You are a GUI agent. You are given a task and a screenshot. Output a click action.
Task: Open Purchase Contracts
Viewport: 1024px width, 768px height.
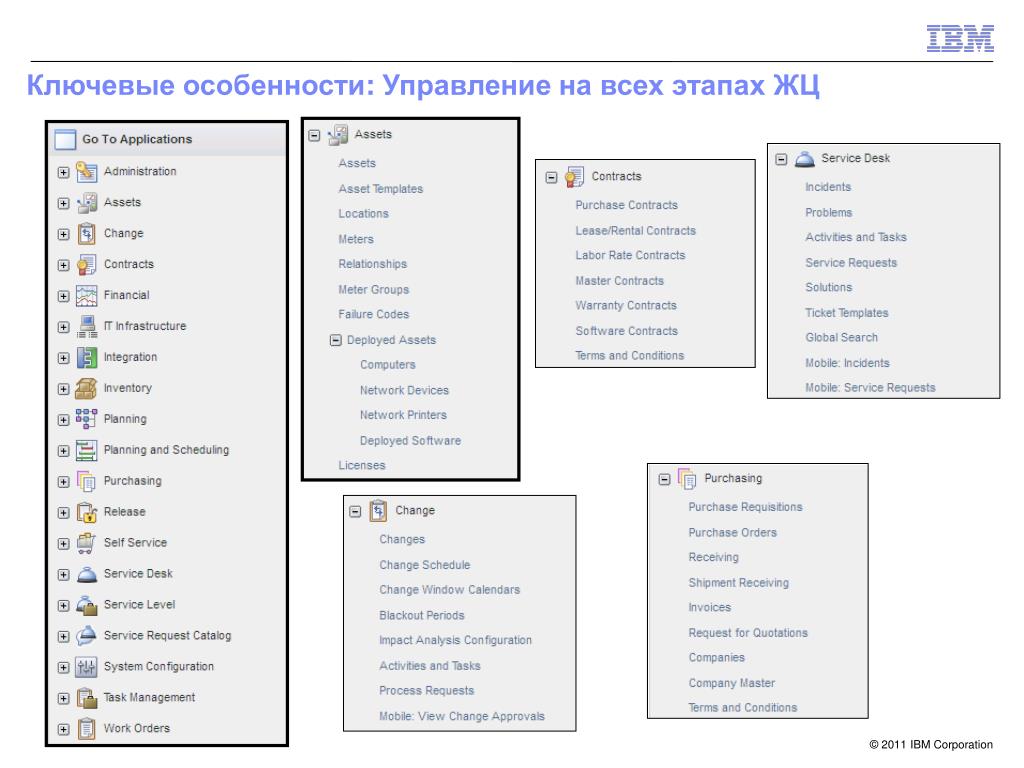click(626, 205)
